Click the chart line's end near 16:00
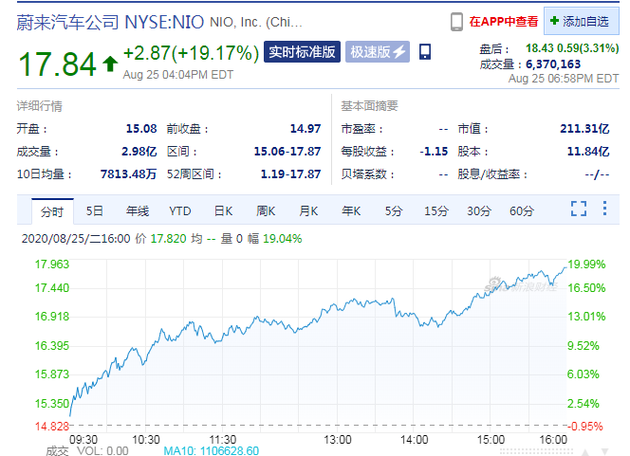Screen dimensions: 630x456 (565, 268)
